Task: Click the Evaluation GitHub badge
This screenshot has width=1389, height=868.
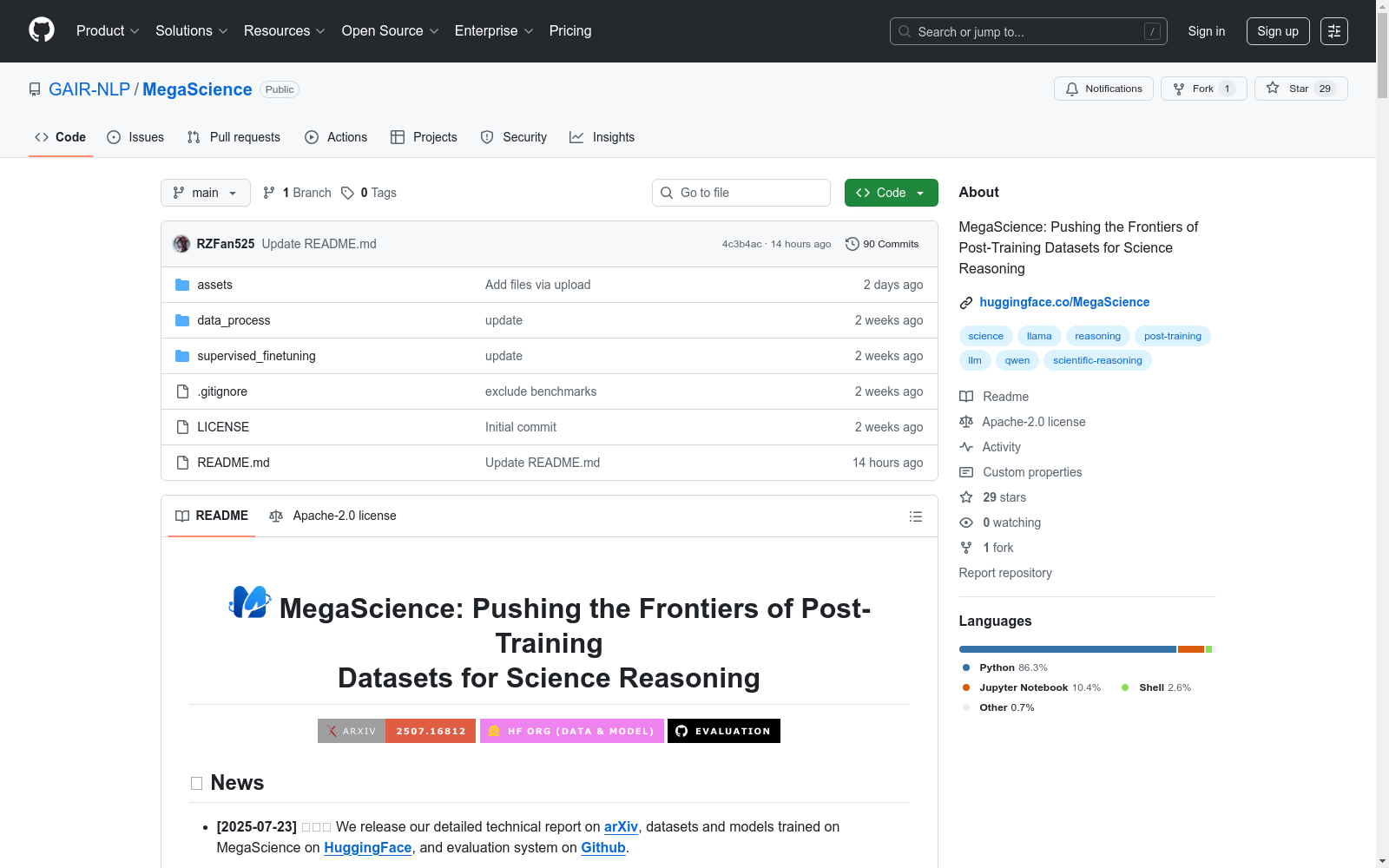Action: point(724,731)
